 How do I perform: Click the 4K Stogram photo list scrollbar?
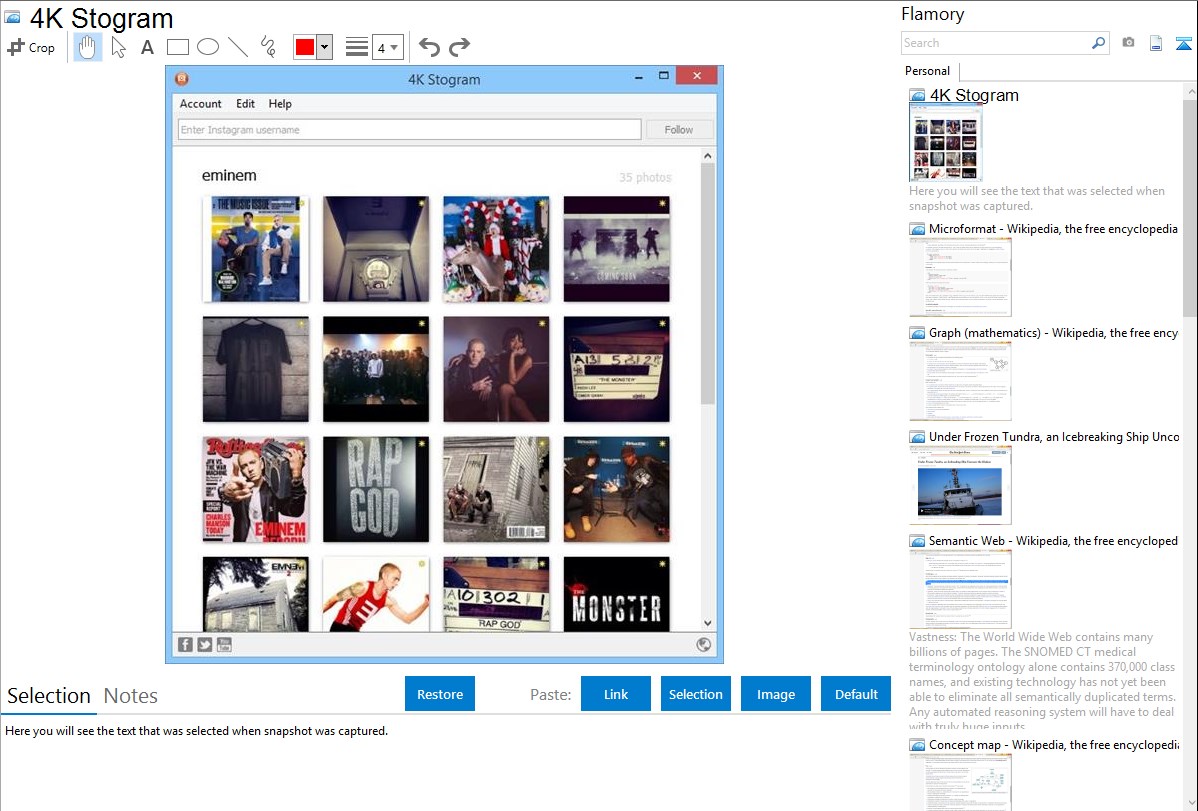coord(707,283)
